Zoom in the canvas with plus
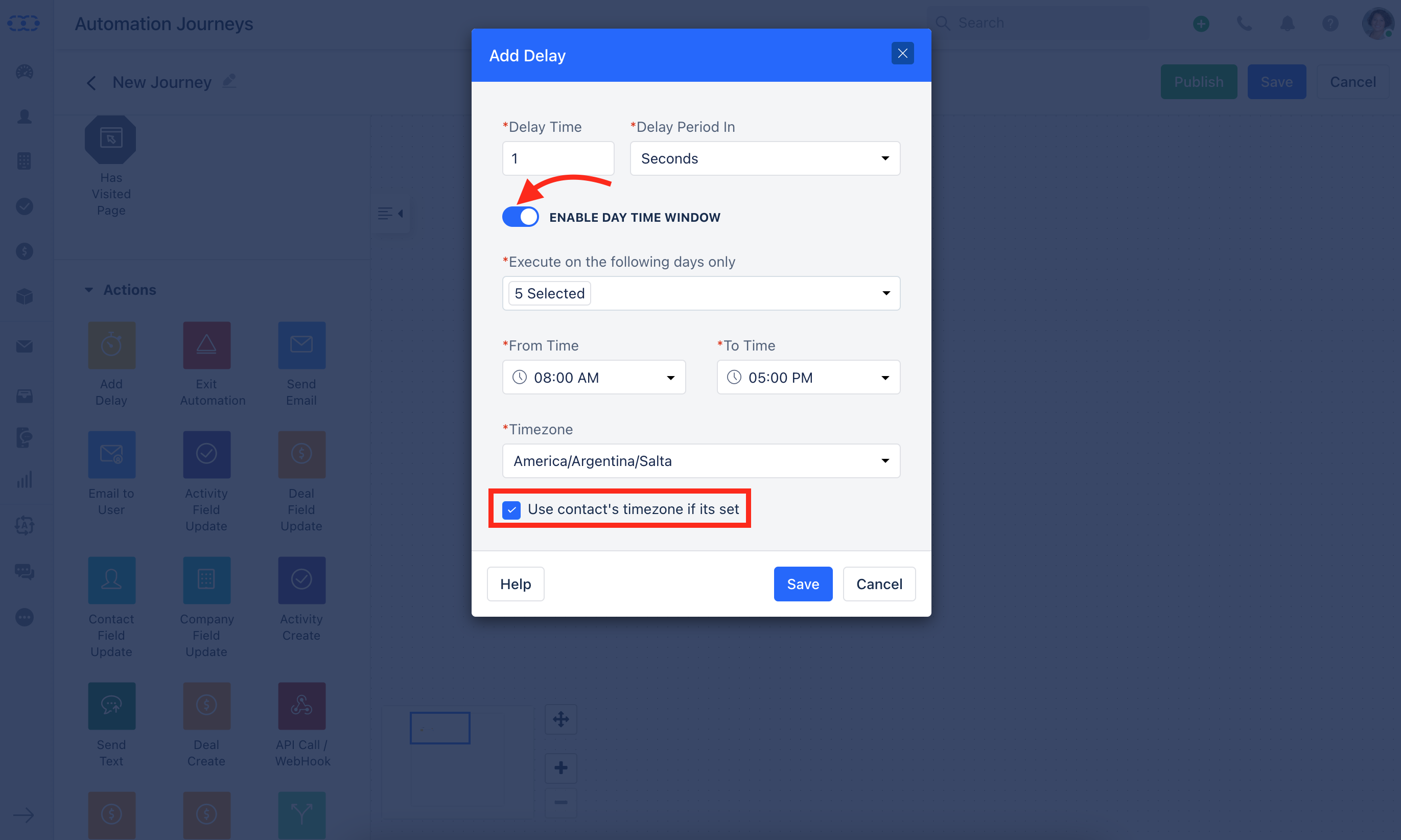The image size is (1401, 840). click(561, 768)
